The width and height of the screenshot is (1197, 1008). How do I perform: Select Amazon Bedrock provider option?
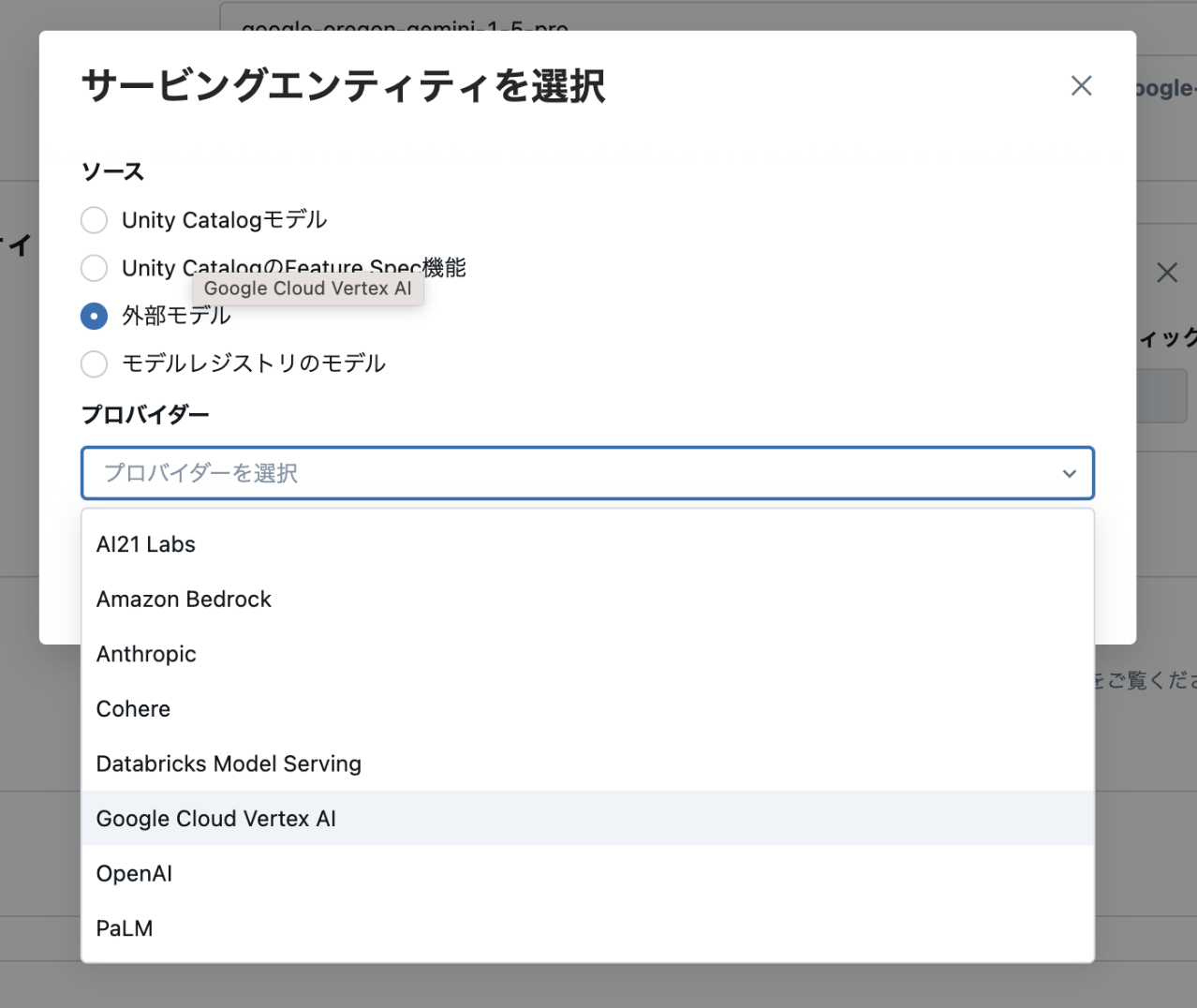[587, 600]
